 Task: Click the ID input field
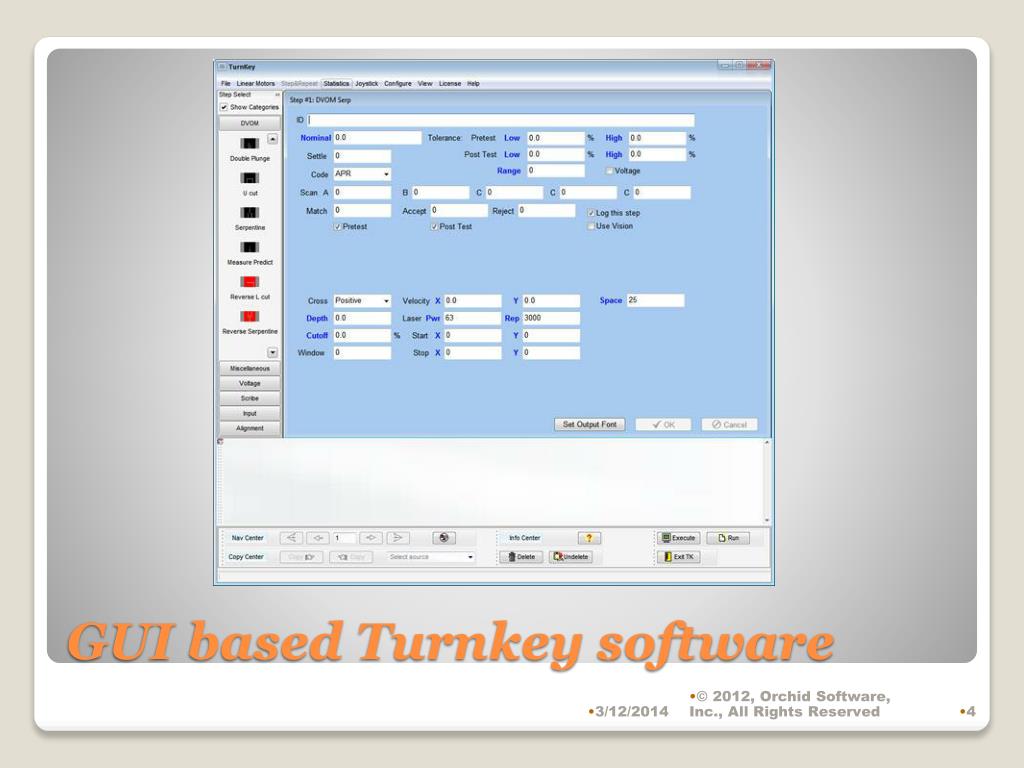click(x=501, y=120)
